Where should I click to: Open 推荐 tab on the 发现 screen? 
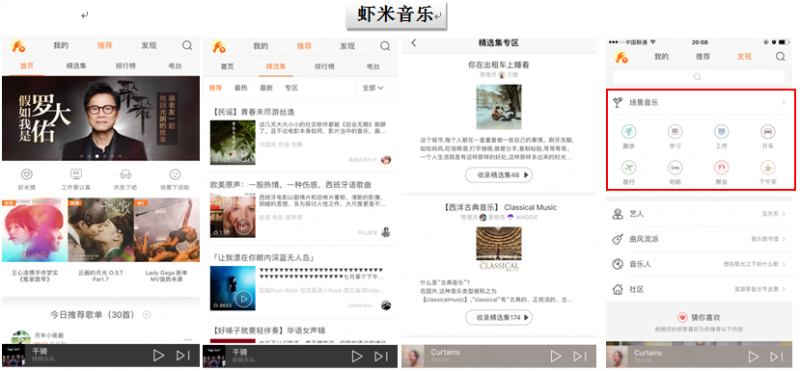tap(703, 57)
